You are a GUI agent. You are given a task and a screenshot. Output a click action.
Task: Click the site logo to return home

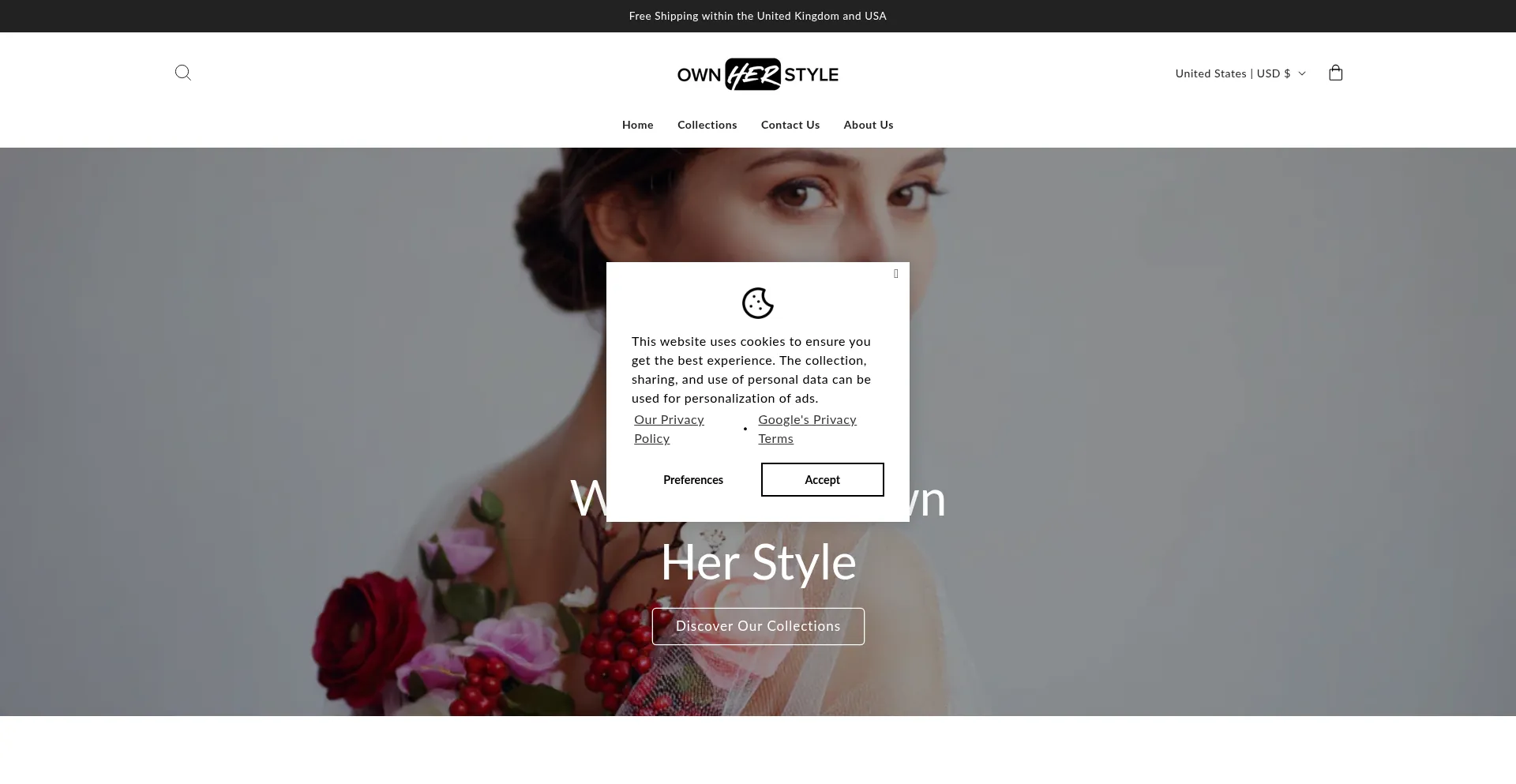(757, 73)
